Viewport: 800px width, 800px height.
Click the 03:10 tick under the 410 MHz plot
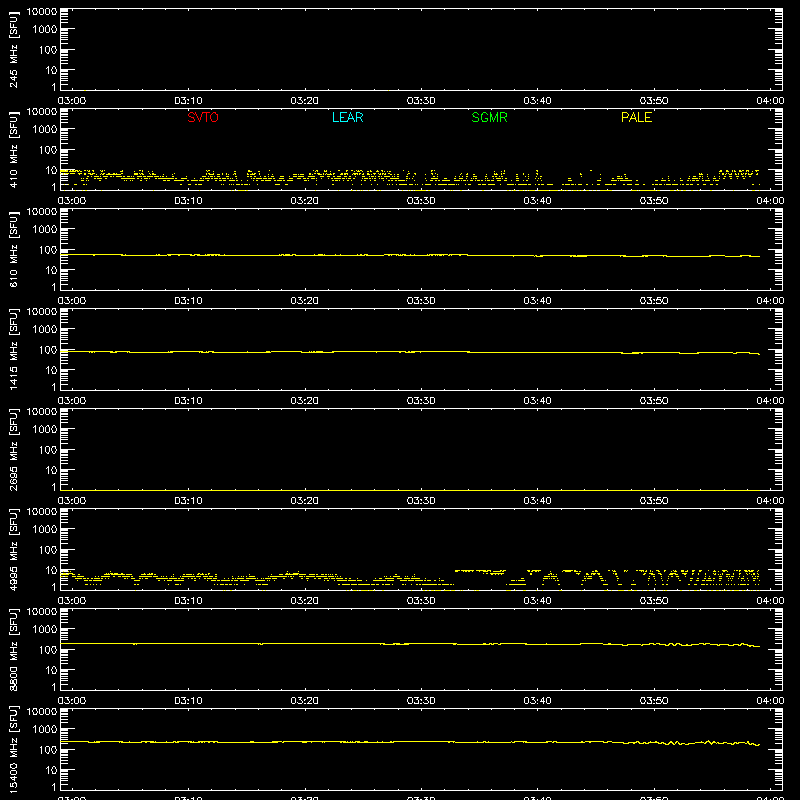point(188,201)
